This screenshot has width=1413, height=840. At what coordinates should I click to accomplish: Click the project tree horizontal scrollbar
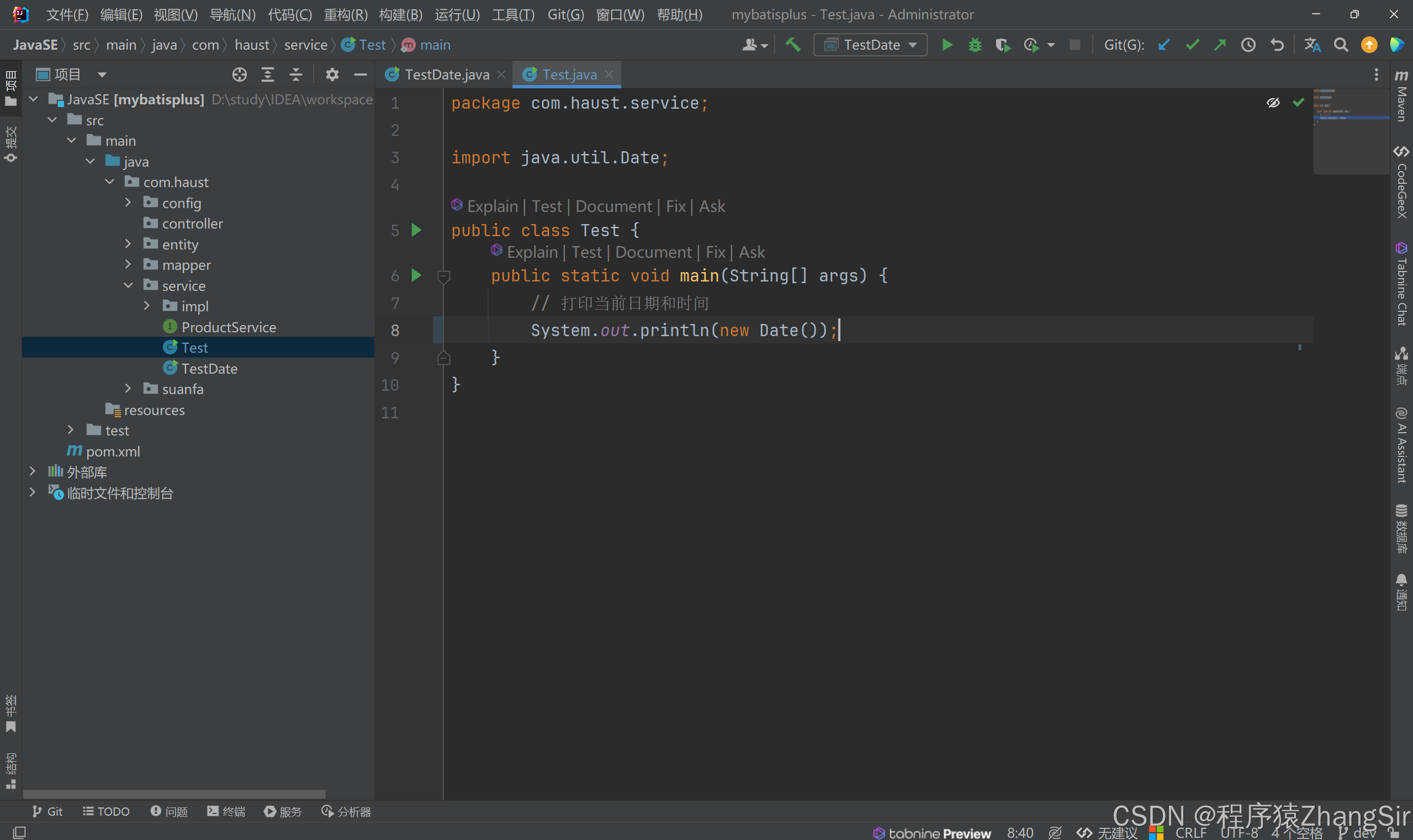pos(174,794)
